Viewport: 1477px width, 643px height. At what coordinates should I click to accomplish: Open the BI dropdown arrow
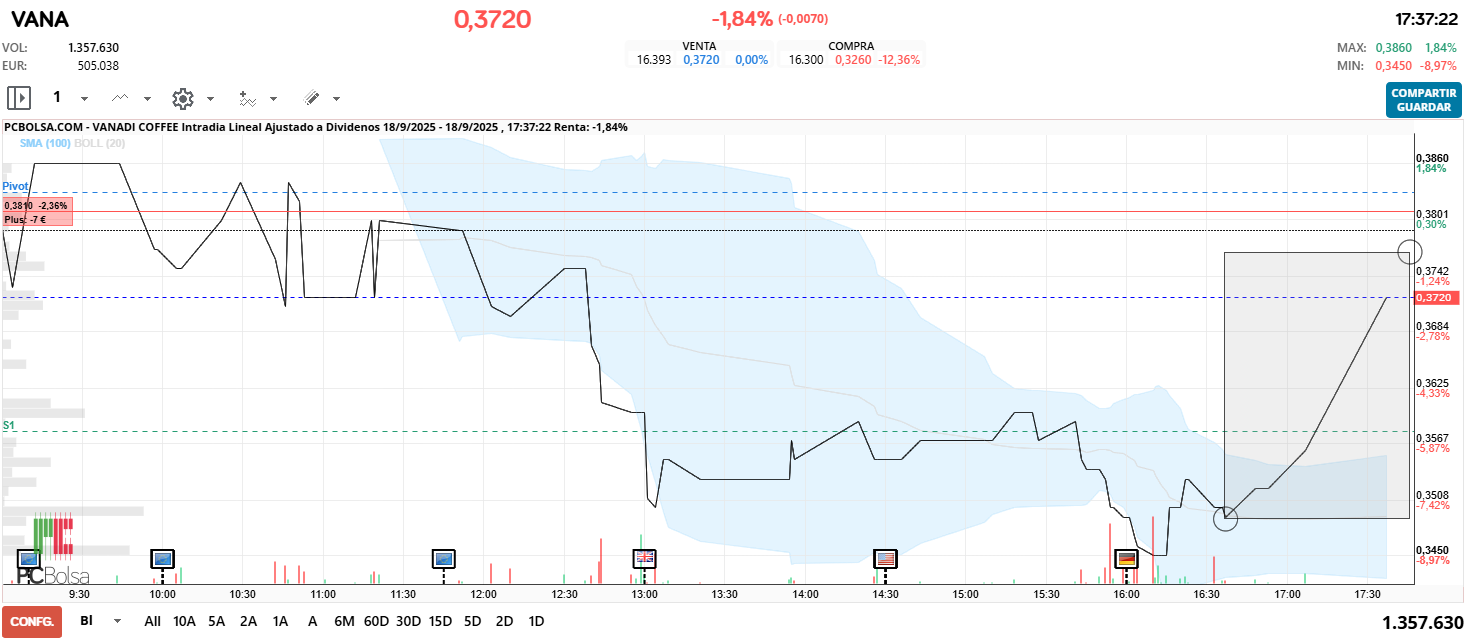point(118,621)
